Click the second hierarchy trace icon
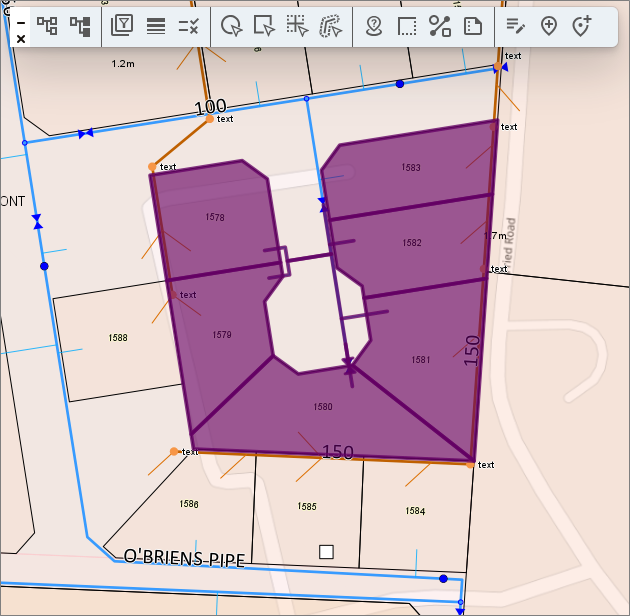This screenshot has width=630, height=616. coord(80,26)
